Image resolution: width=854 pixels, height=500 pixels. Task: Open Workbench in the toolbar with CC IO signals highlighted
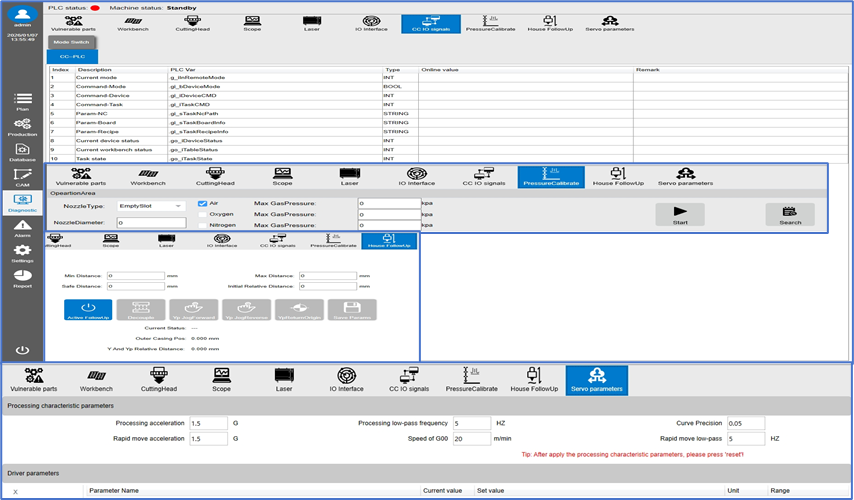133,23
